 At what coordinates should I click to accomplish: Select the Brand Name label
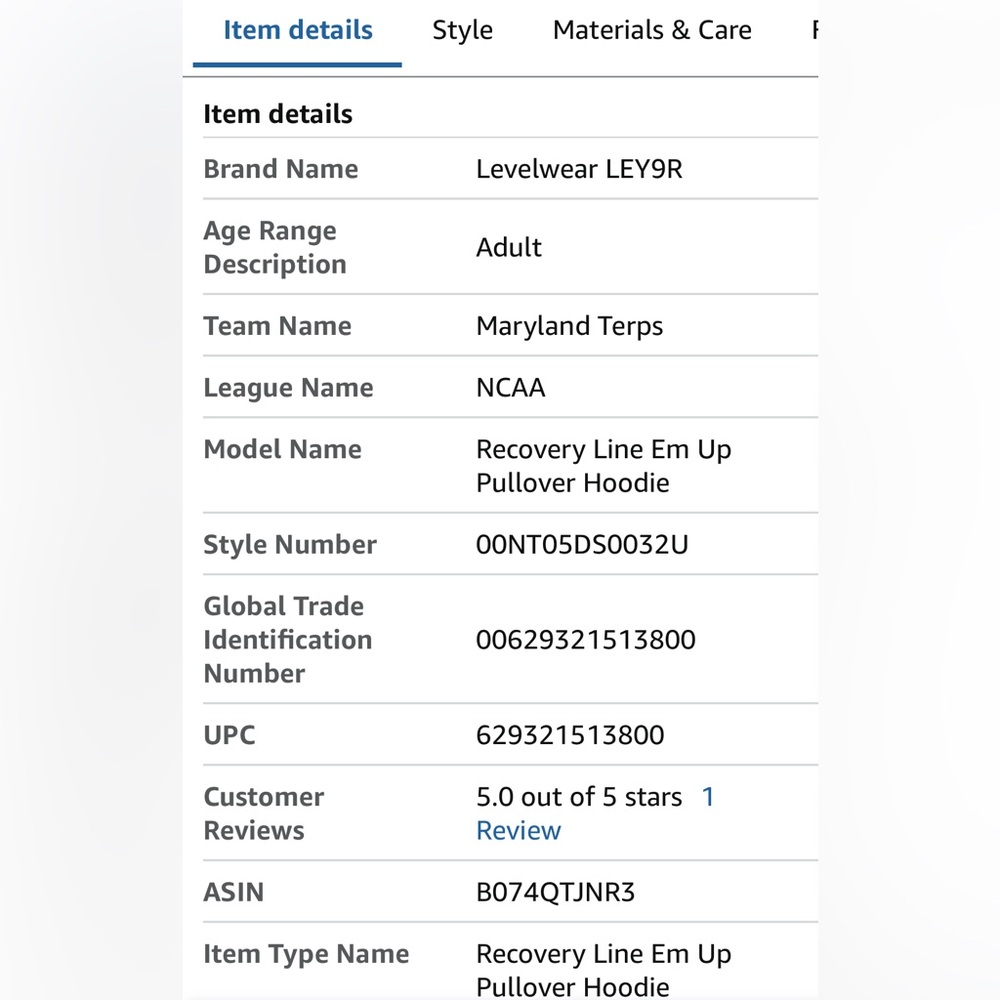281,169
